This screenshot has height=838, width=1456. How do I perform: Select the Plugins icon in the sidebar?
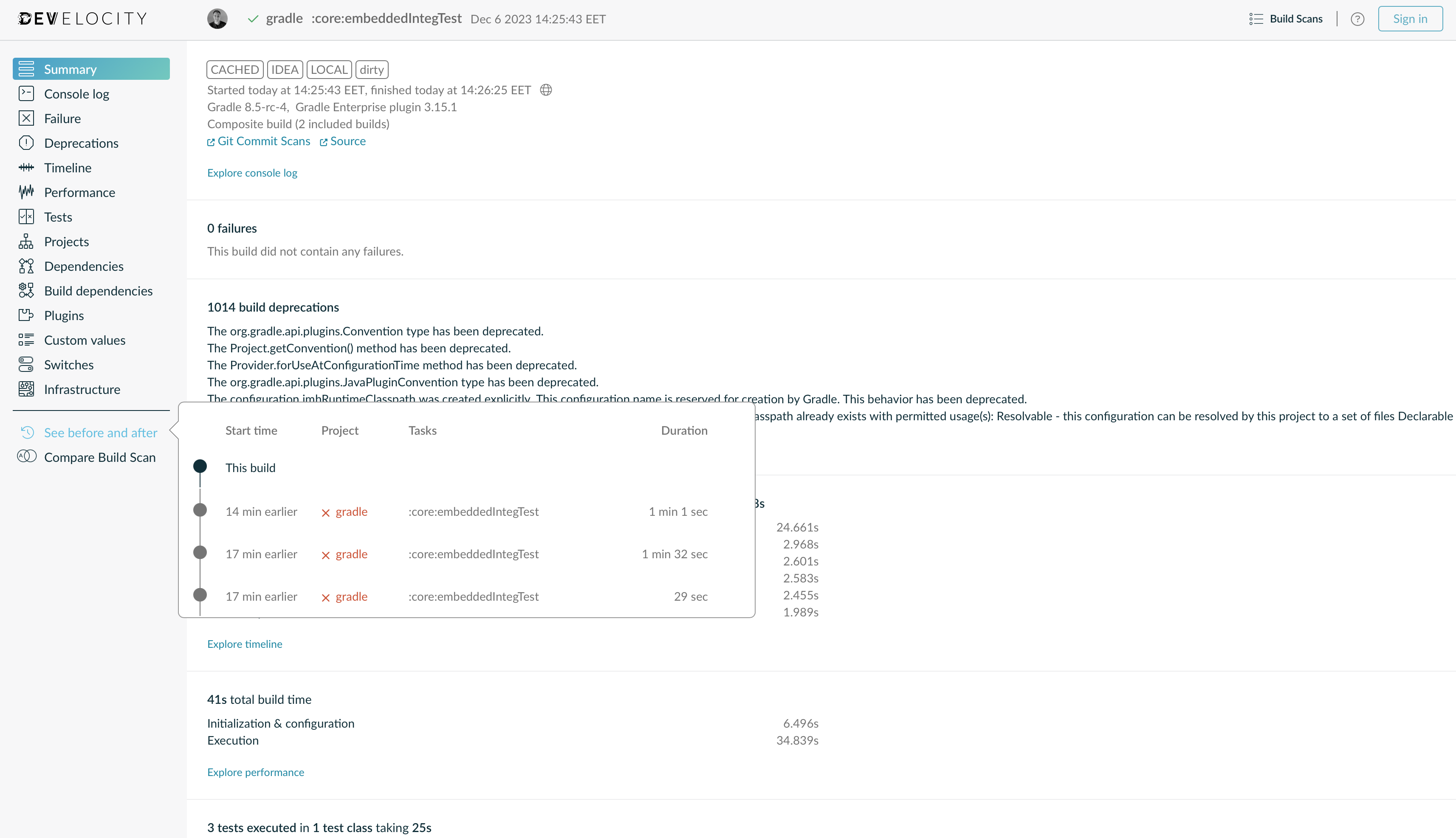coord(26,315)
